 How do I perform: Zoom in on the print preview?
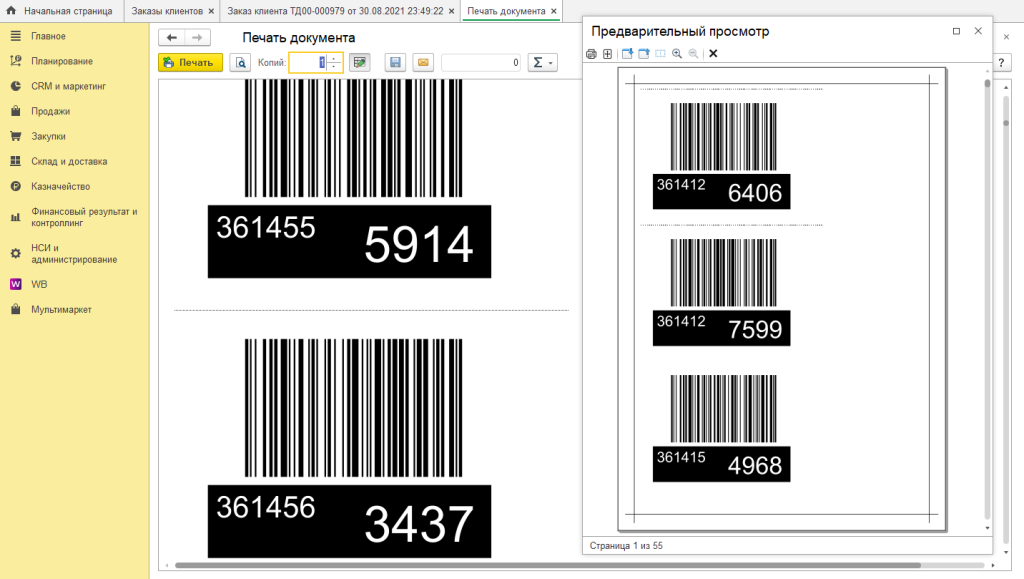click(x=677, y=53)
